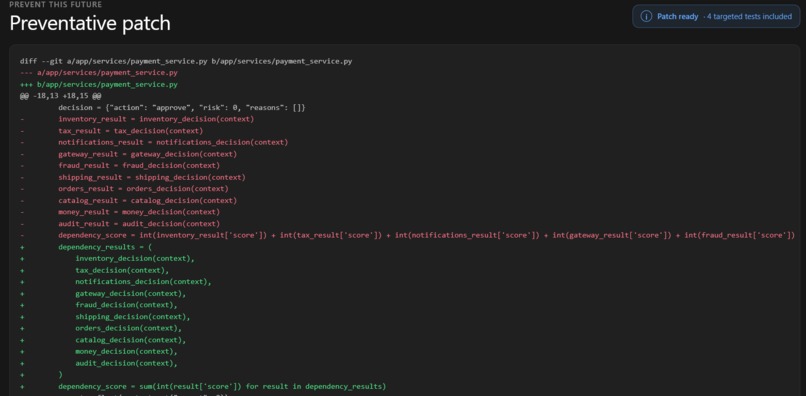Image resolution: width=806 pixels, height=396 pixels.
Task: Click the "Patch ready" status label
Action: pyautogui.click(x=677, y=16)
